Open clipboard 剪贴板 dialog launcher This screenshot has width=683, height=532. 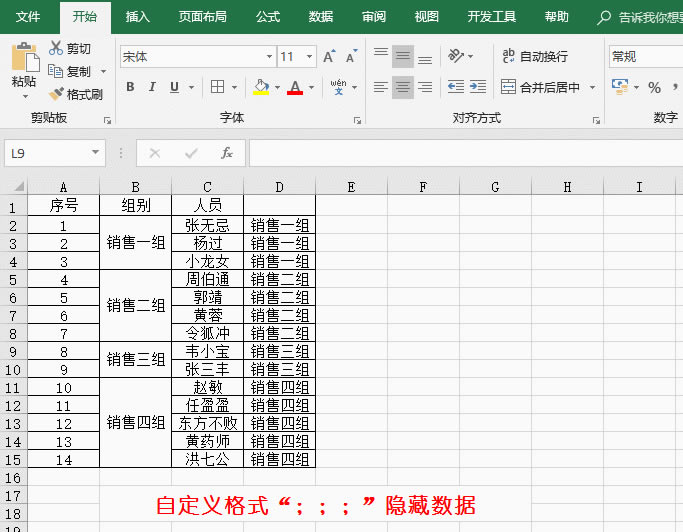tap(107, 121)
